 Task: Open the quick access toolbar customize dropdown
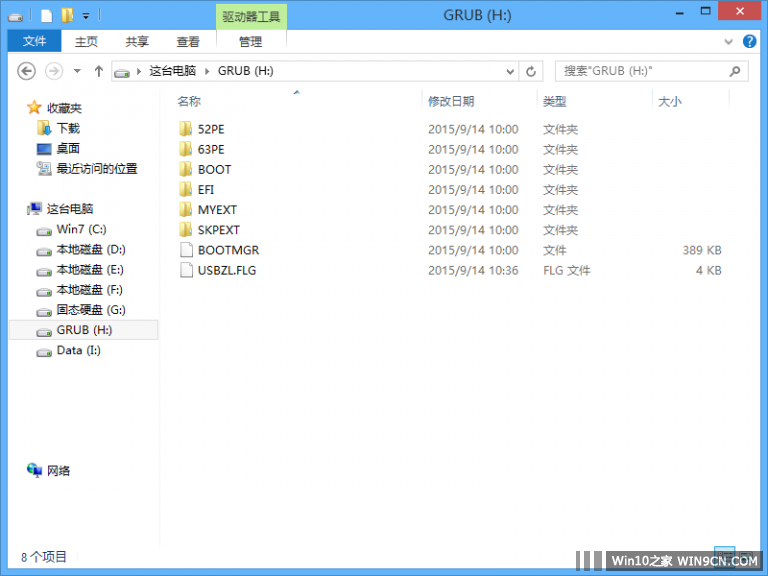[86, 15]
